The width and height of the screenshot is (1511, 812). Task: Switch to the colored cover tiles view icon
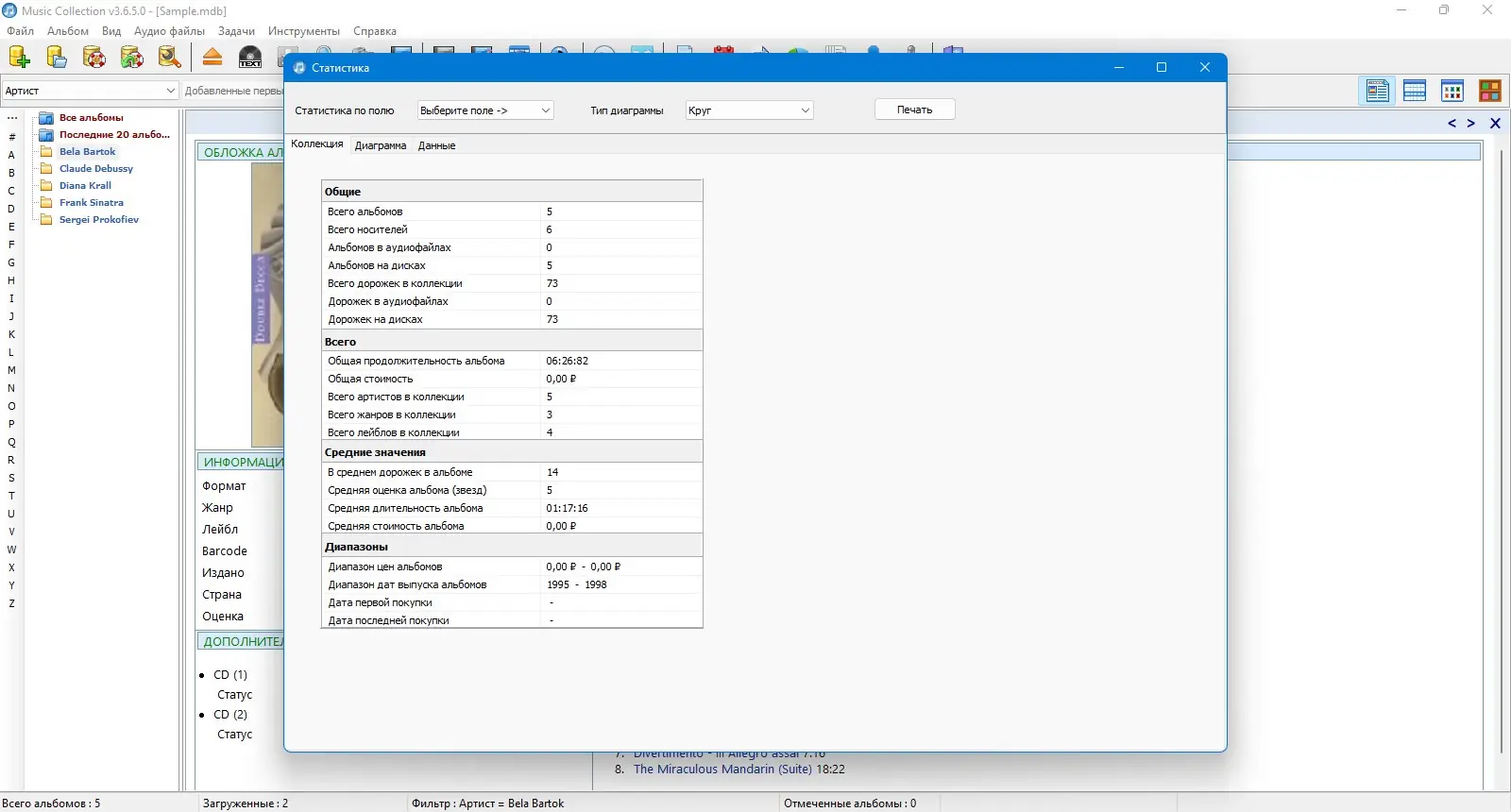tap(1490, 91)
